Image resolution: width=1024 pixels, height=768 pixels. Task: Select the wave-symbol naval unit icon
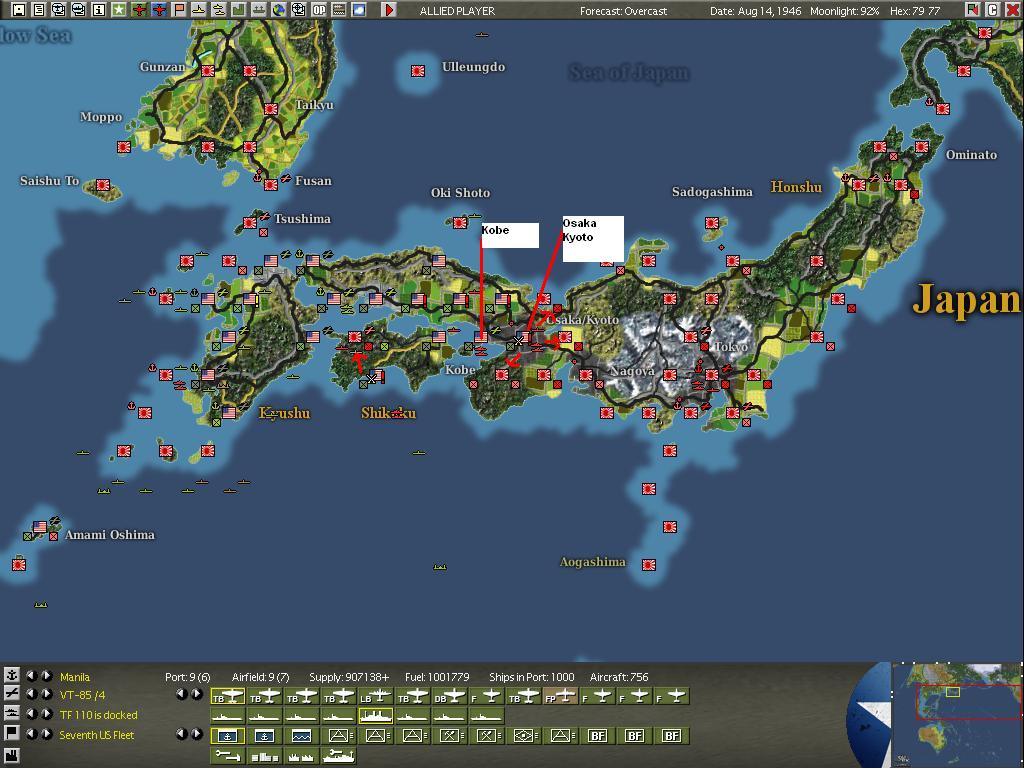click(x=301, y=736)
